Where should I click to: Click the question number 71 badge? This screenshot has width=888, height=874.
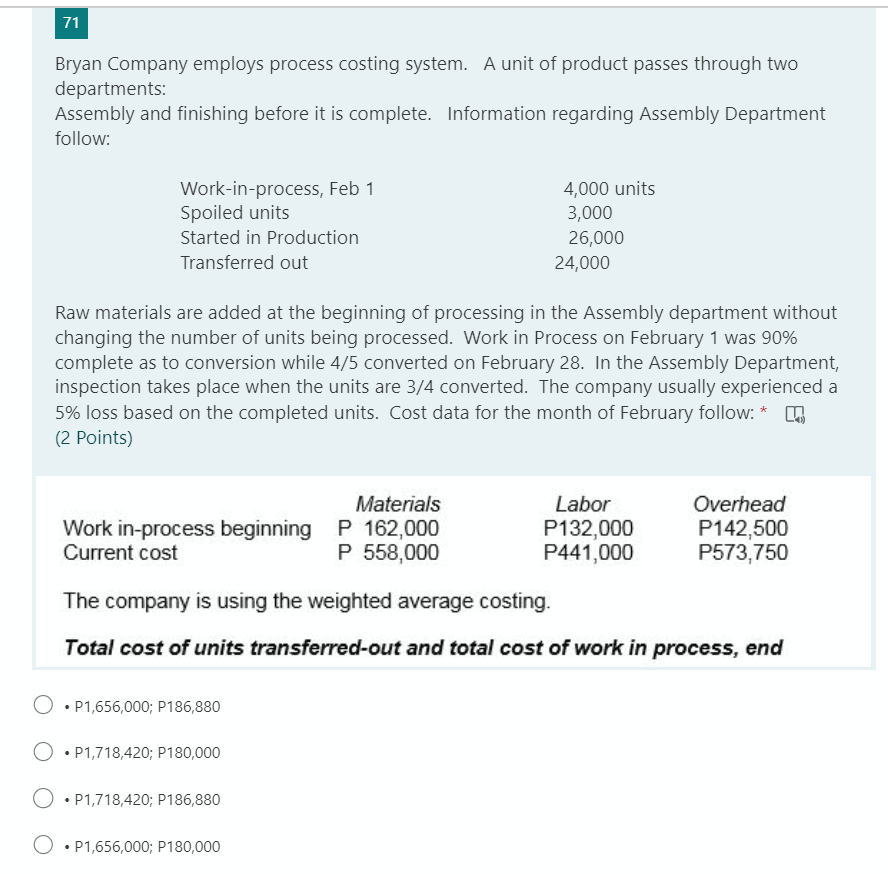(x=70, y=22)
